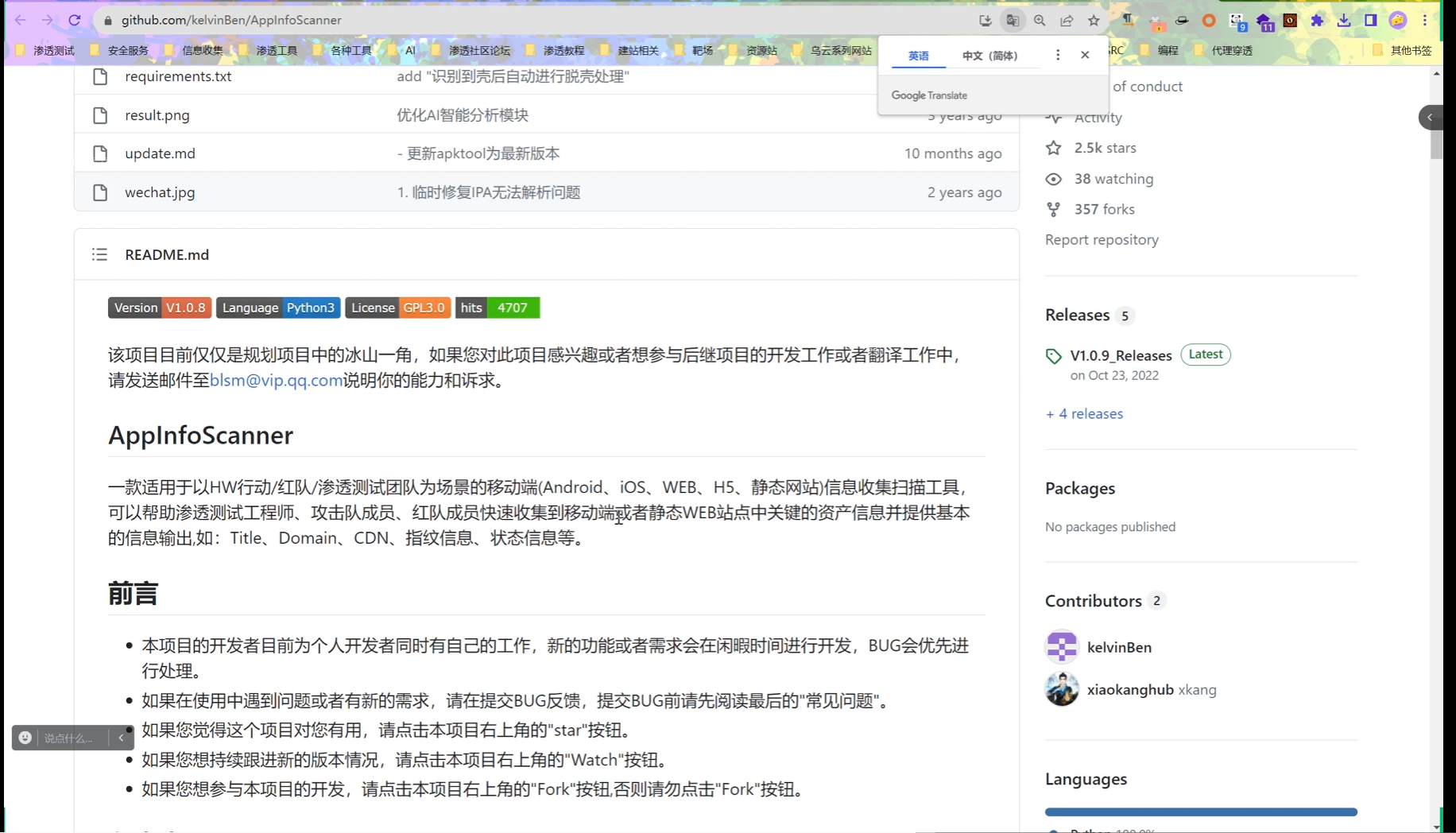Viewport: 1456px width, 833px height.
Task: Open contributor xiaokanghub profile
Action: coord(1130,690)
